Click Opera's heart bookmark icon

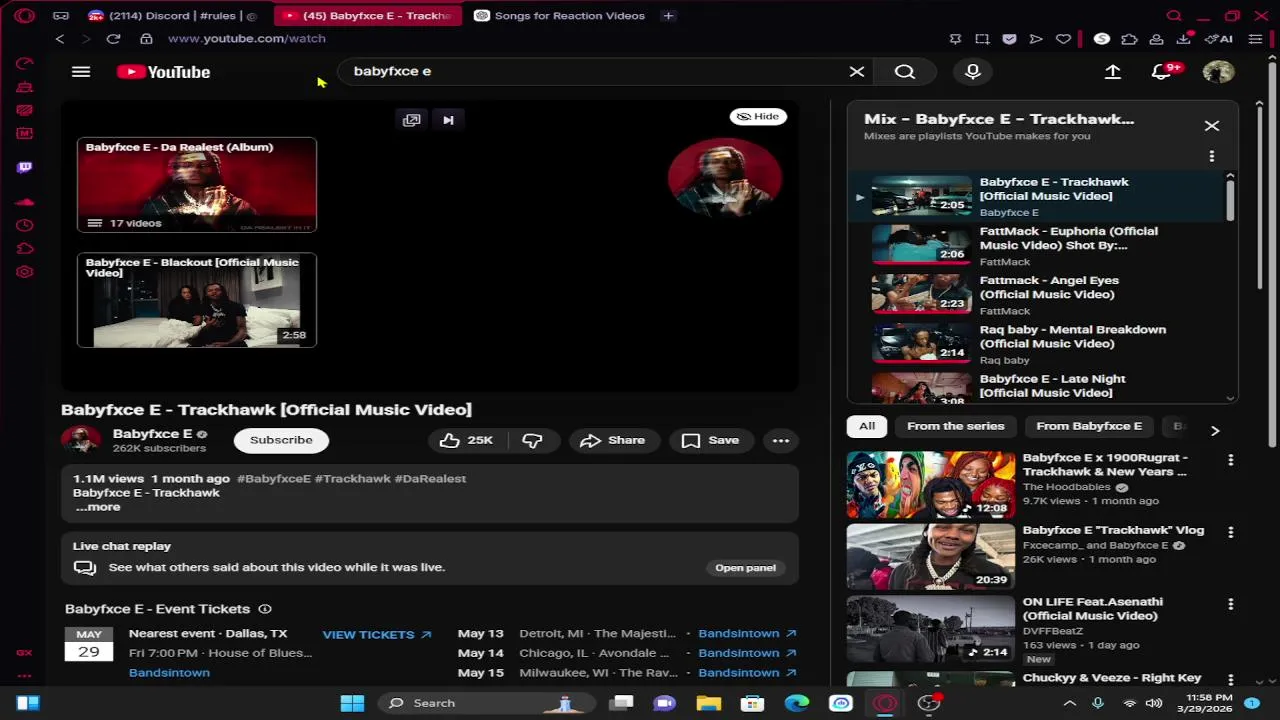[x=1063, y=39]
